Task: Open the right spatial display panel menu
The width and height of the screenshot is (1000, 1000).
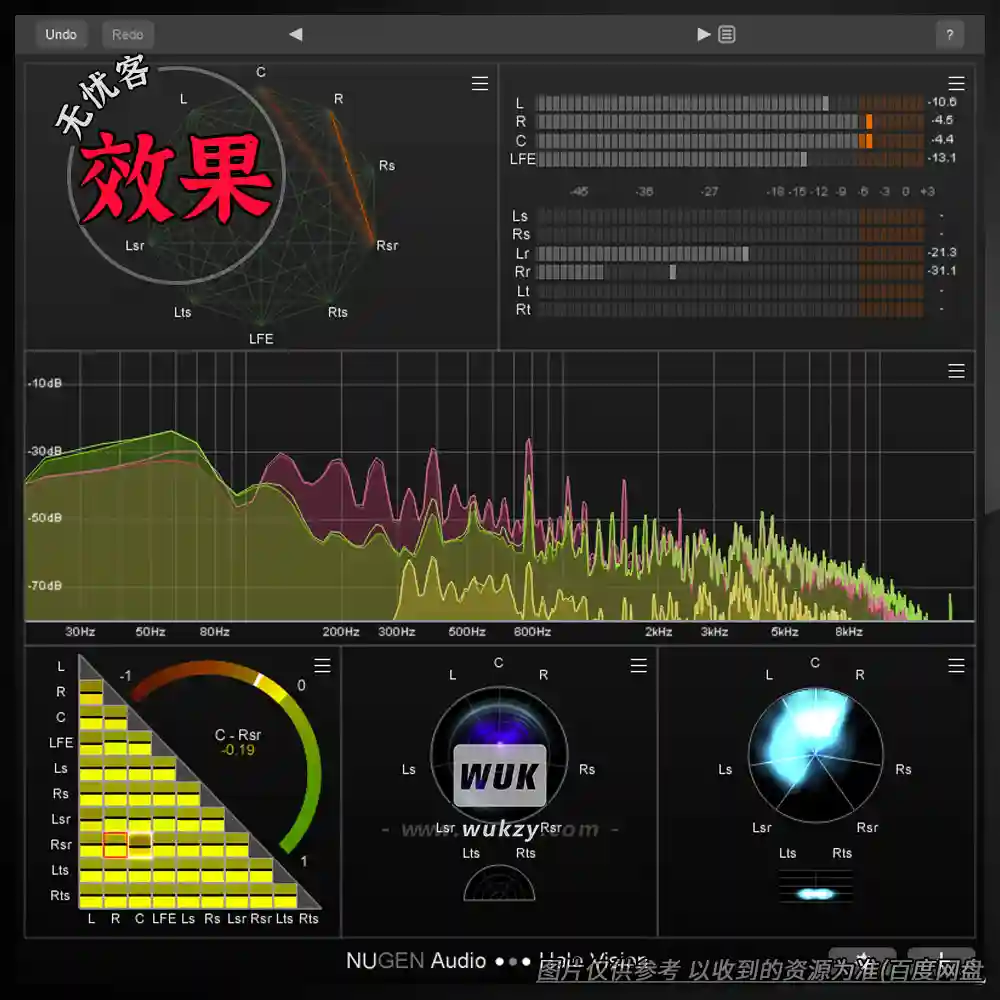Action: click(x=956, y=664)
